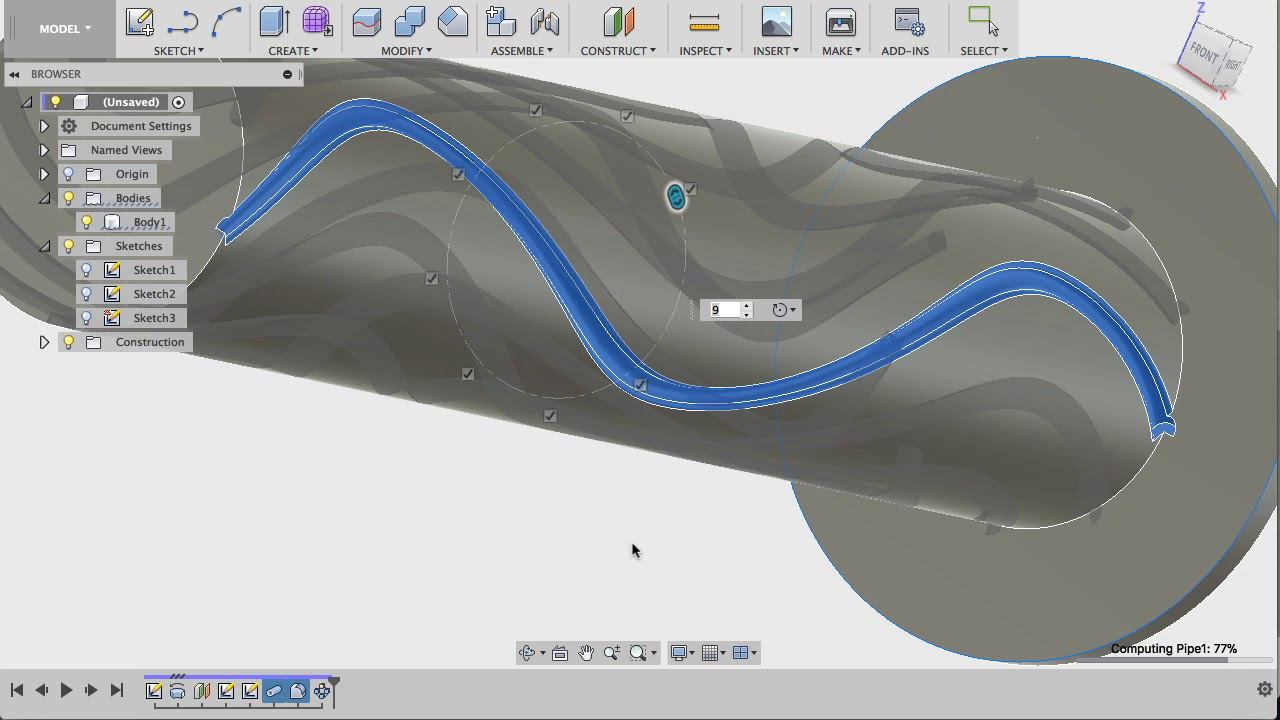This screenshot has height=720, width=1280.
Task: Toggle visibility of the Bodies folder
Action: (69, 198)
